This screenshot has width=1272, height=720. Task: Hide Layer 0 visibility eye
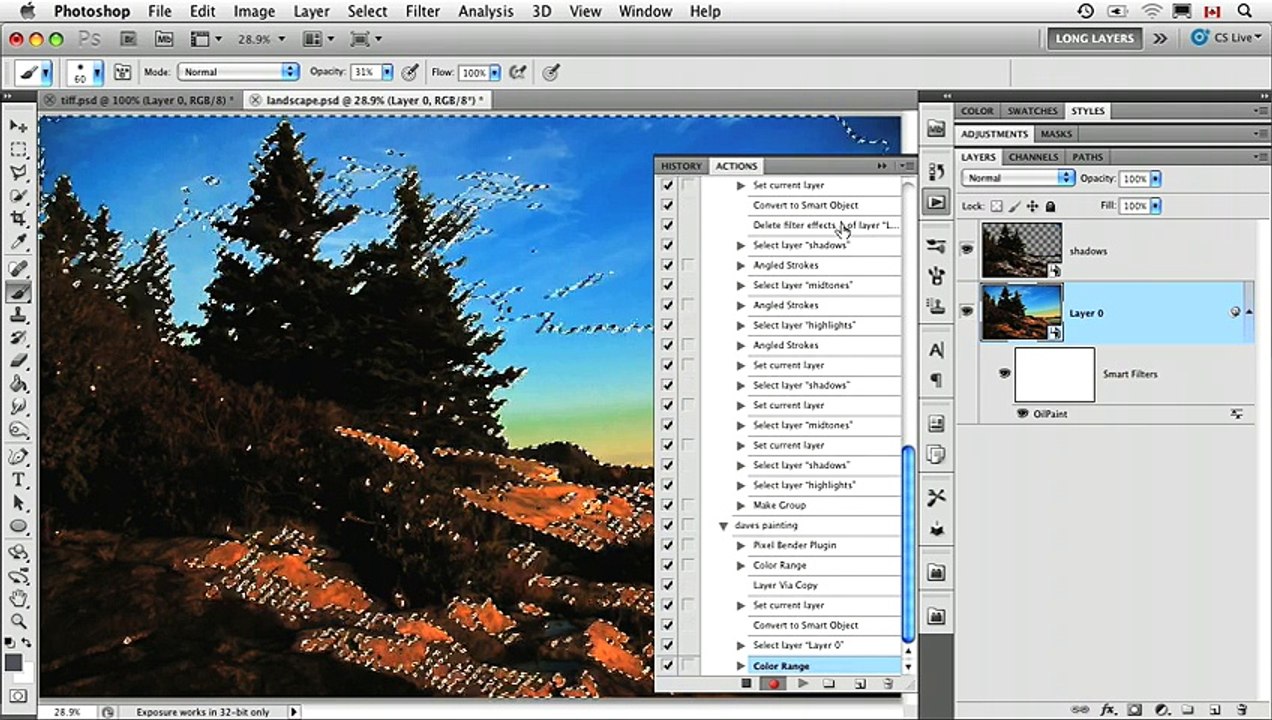pos(966,312)
